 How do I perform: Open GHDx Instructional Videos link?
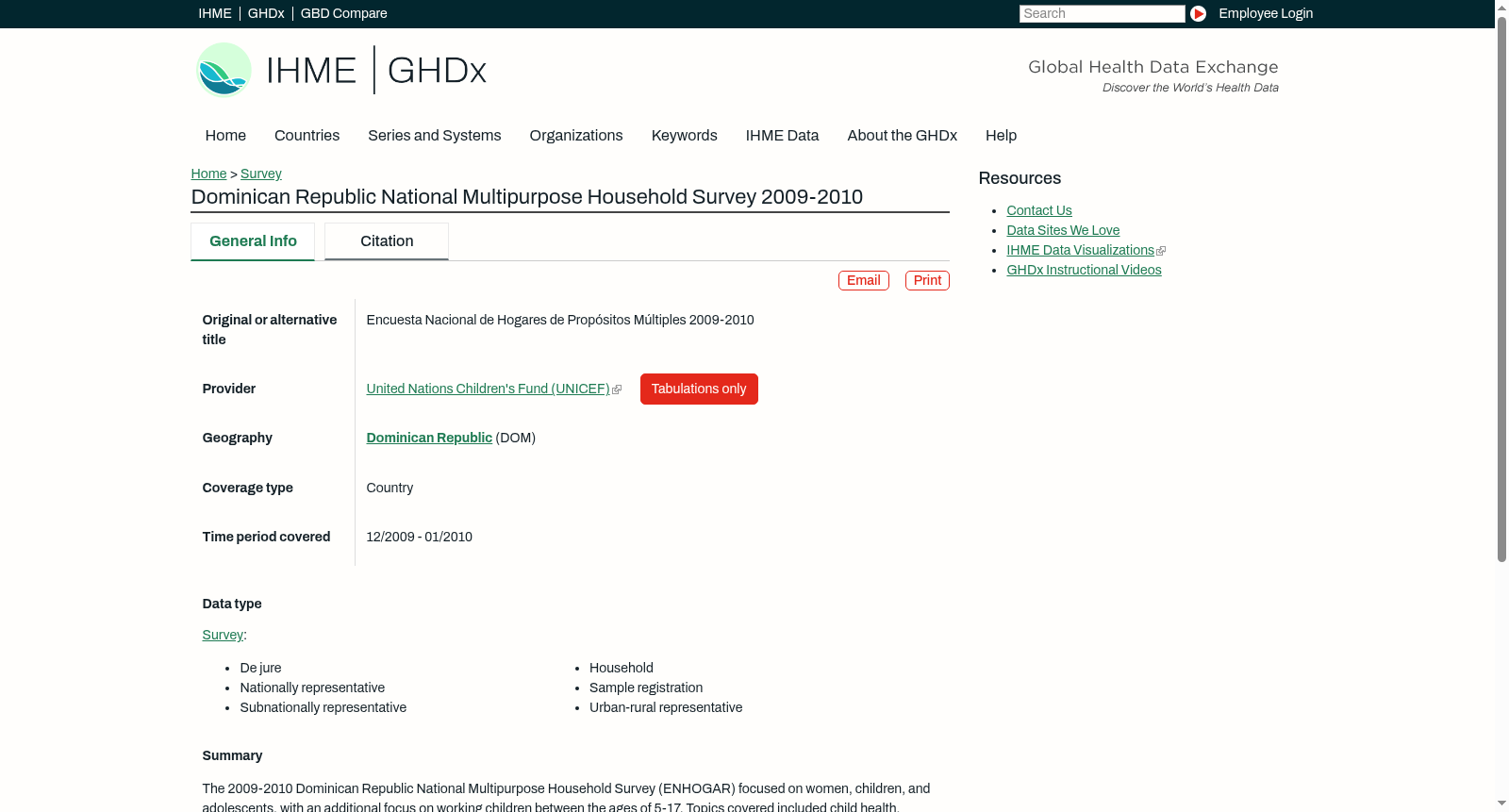(x=1084, y=270)
